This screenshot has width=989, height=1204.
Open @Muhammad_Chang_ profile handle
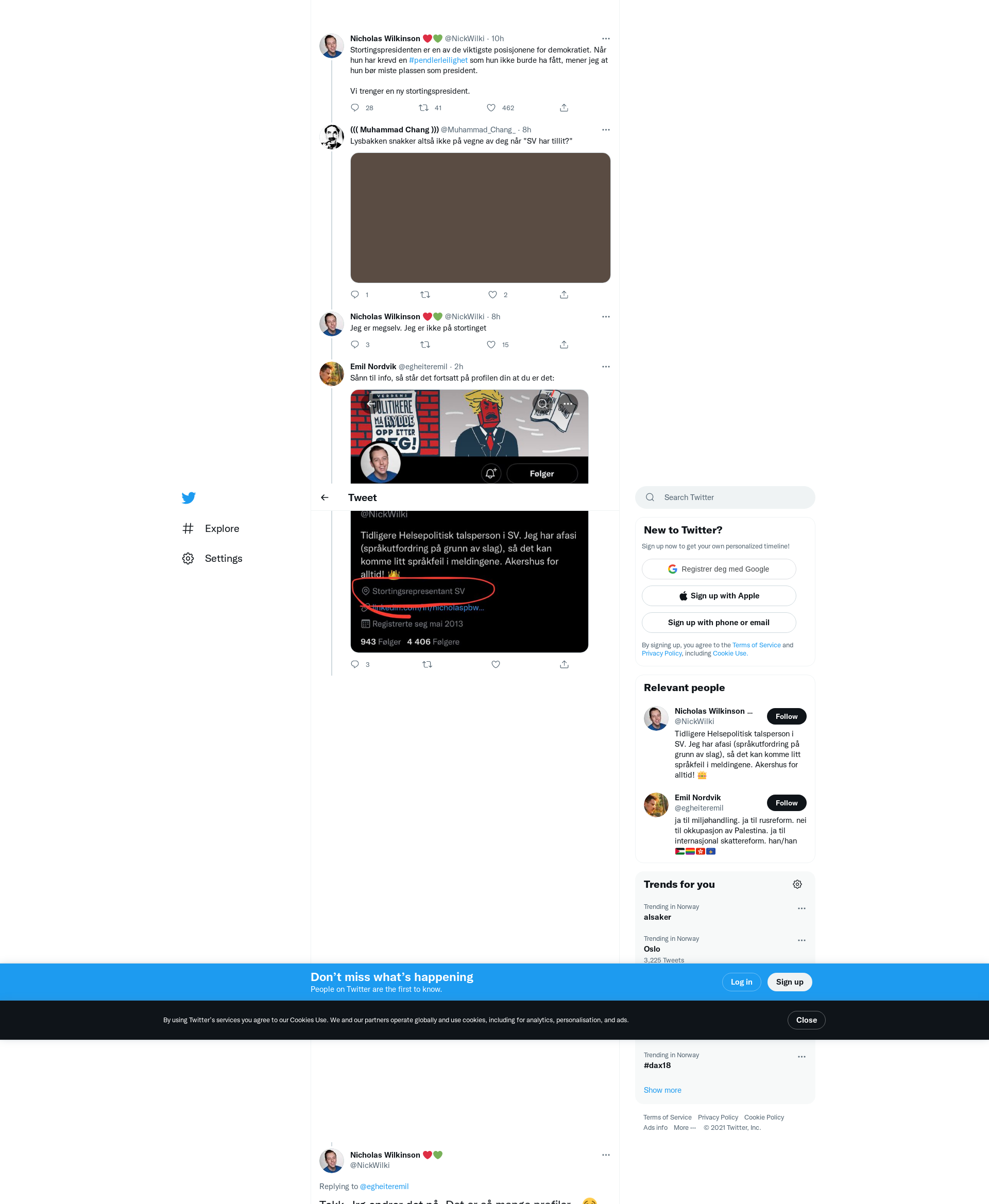coord(478,130)
